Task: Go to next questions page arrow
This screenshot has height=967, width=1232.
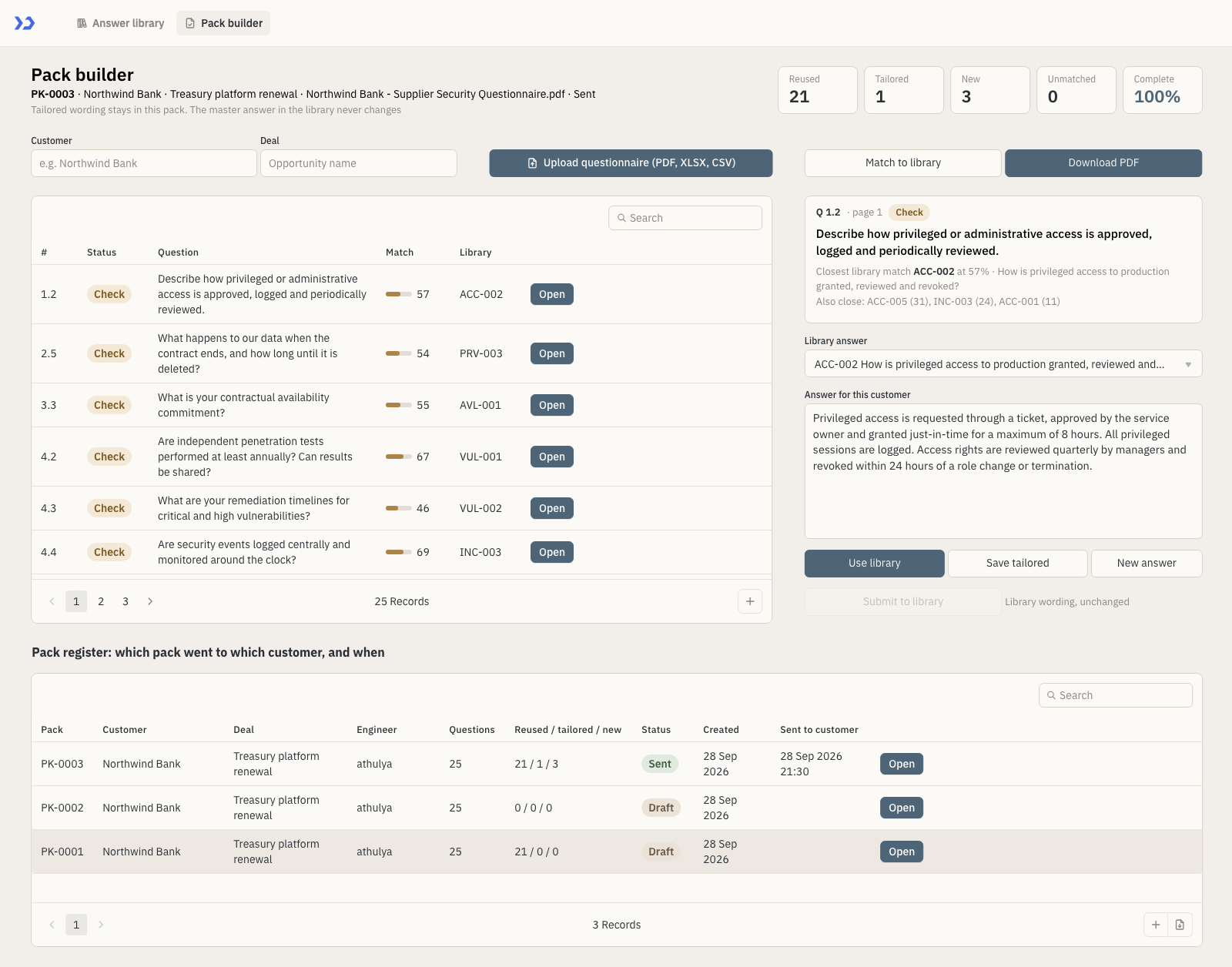Action: tap(150, 601)
